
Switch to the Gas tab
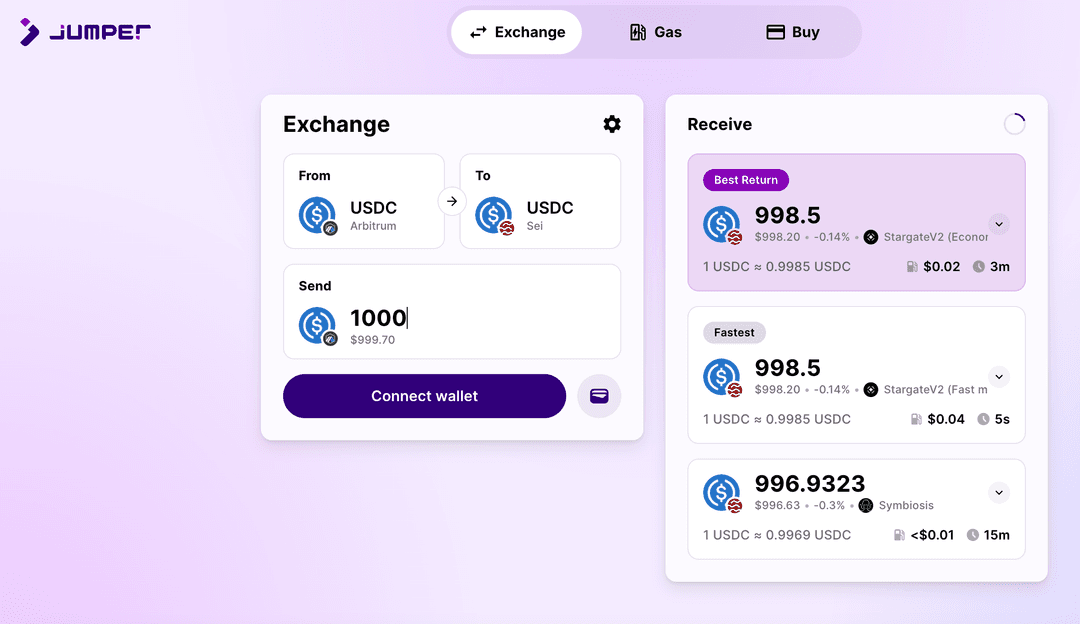[656, 32]
